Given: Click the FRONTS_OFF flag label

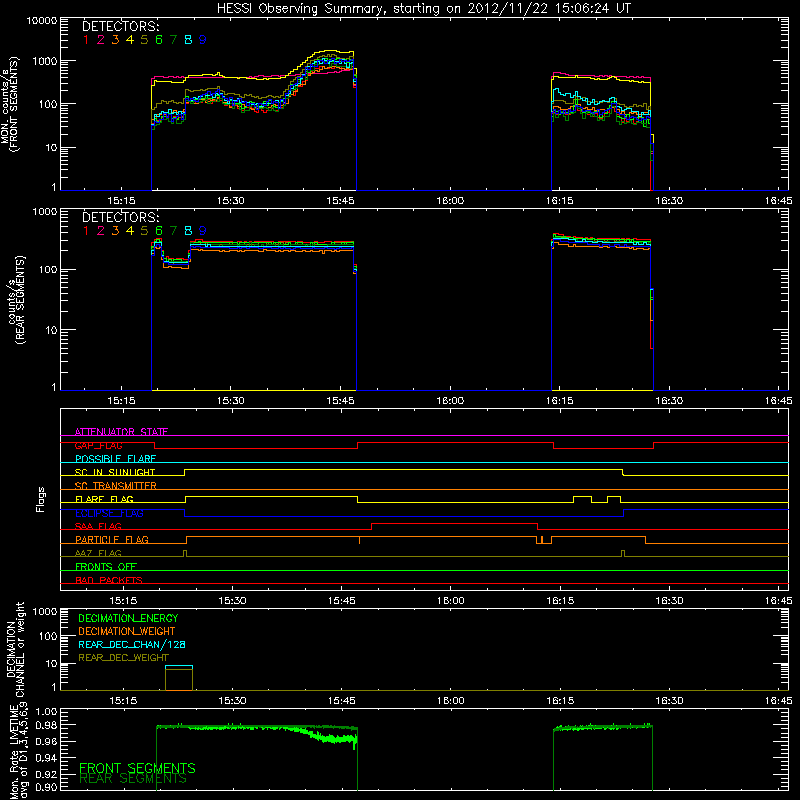Looking at the screenshot, I should pos(106,566).
